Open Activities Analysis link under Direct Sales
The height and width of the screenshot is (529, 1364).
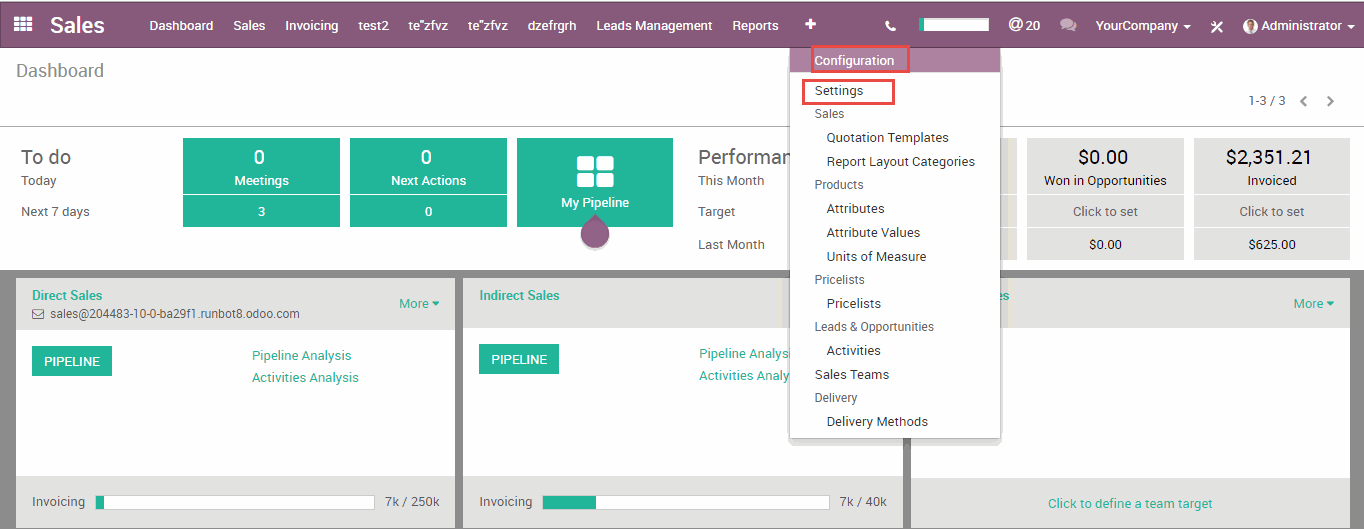click(x=305, y=378)
